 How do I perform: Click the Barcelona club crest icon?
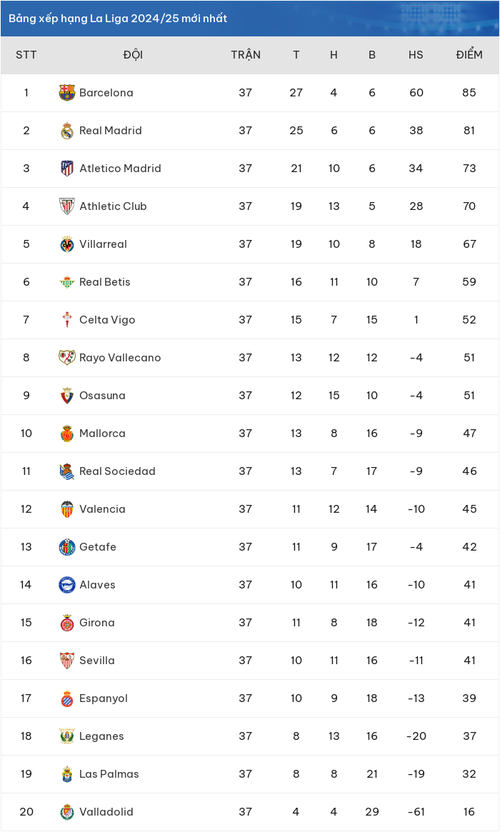click(x=67, y=93)
